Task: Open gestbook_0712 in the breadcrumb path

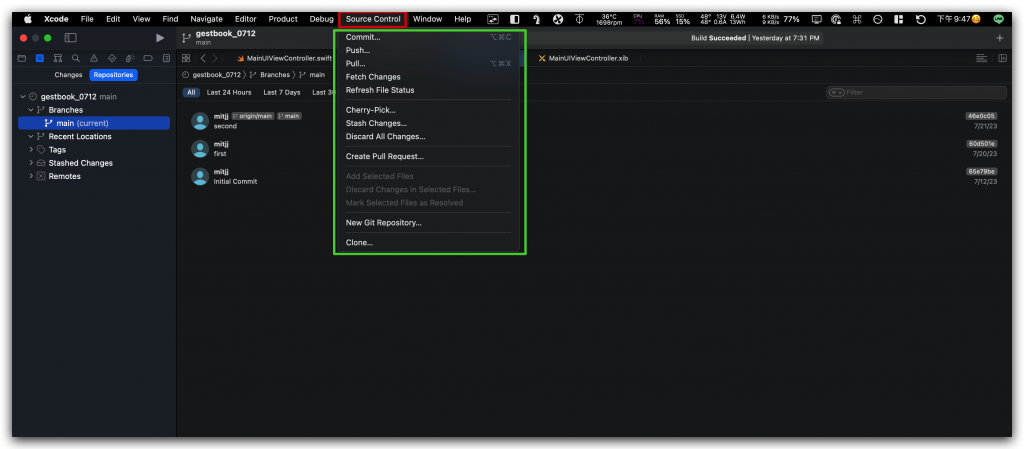Action: [x=216, y=75]
